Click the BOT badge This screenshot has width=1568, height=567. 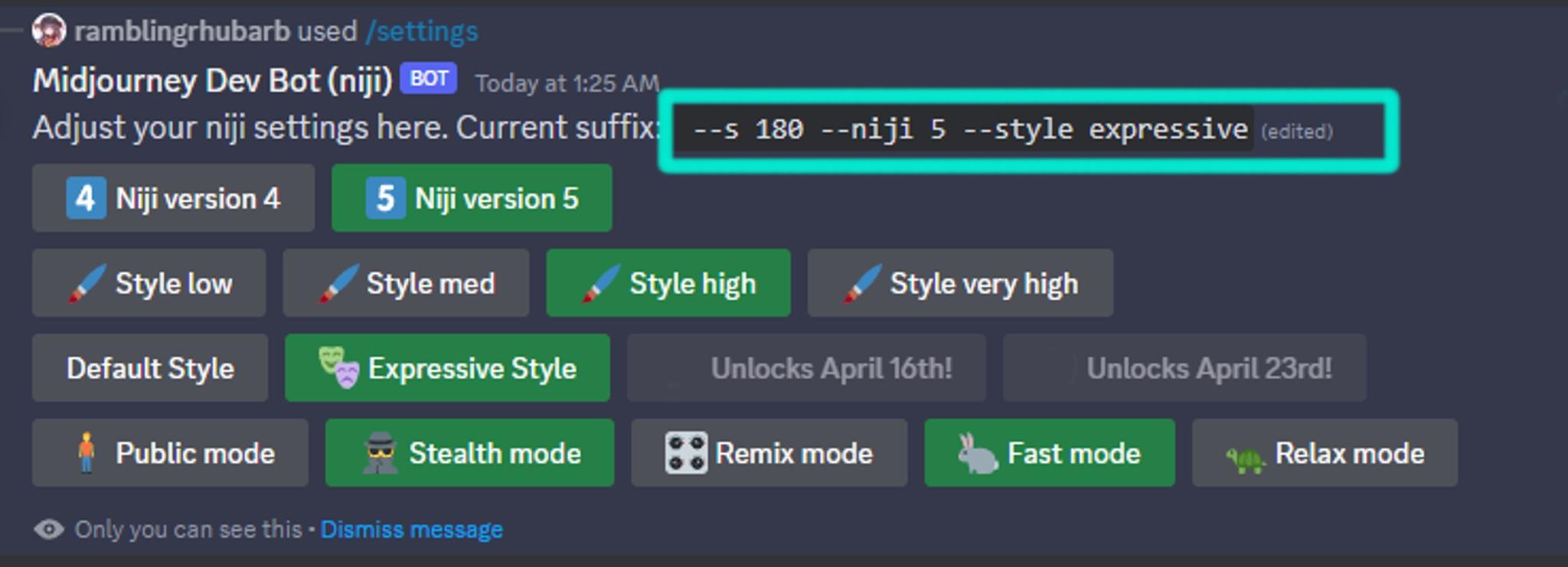coord(429,79)
